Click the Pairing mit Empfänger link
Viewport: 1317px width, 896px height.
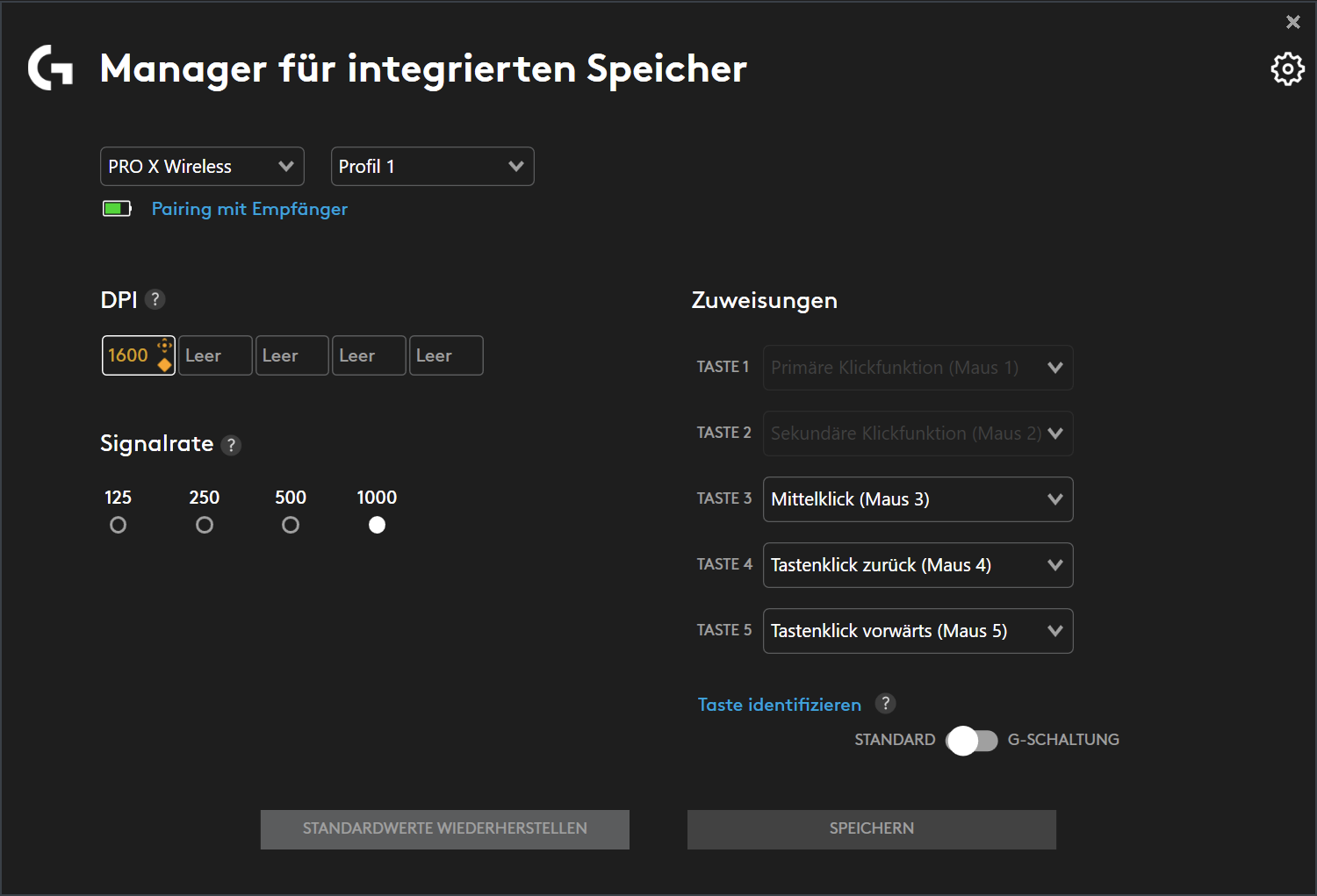249,209
